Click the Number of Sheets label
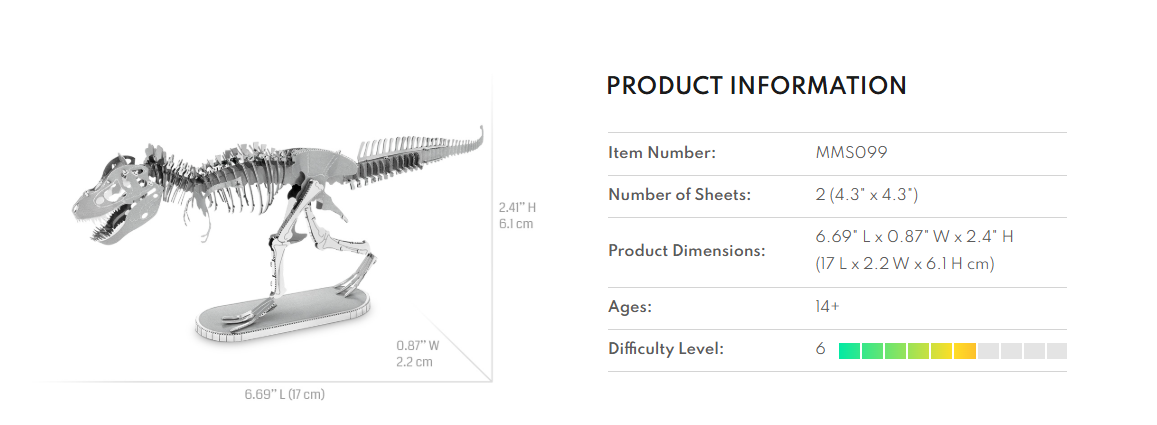This screenshot has height=425, width=1157. 679,195
